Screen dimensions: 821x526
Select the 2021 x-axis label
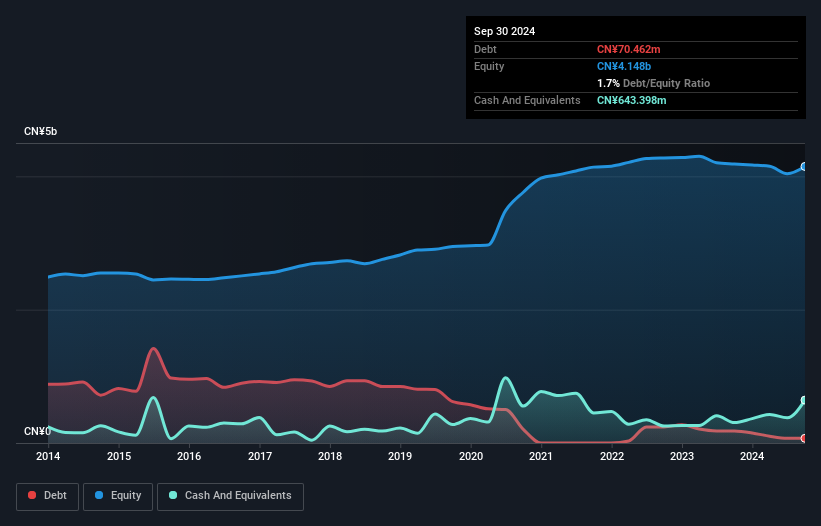(541, 457)
